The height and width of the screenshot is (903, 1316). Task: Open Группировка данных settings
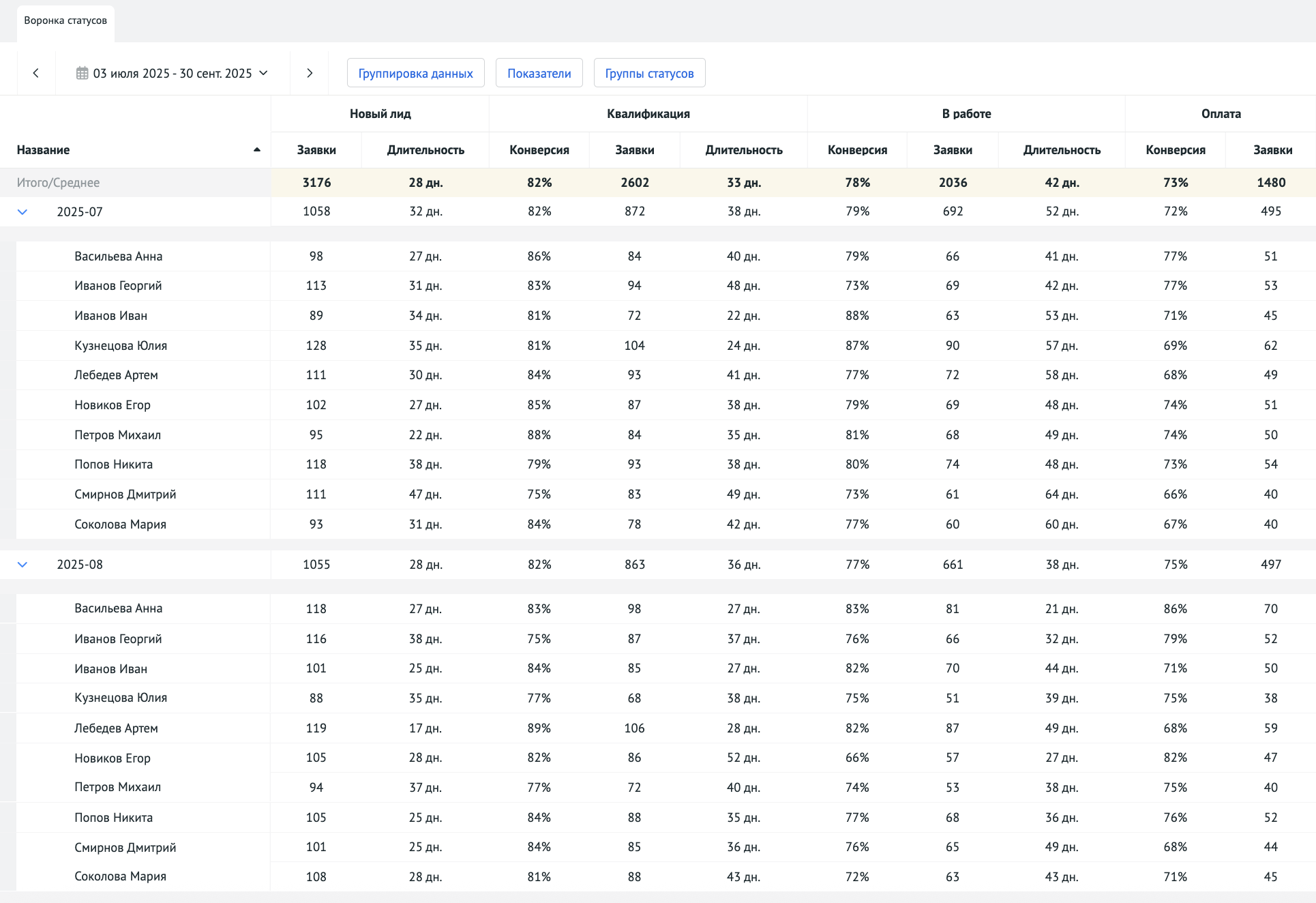(415, 73)
